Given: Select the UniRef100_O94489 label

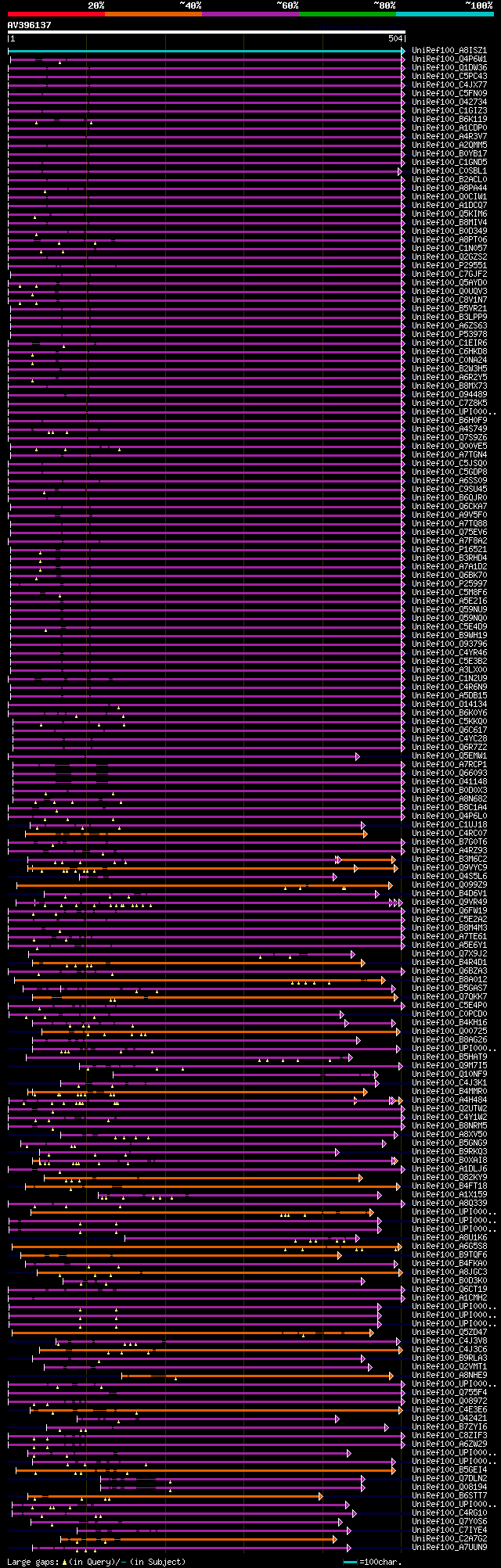Looking at the screenshot, I should [x=449, y=395].
